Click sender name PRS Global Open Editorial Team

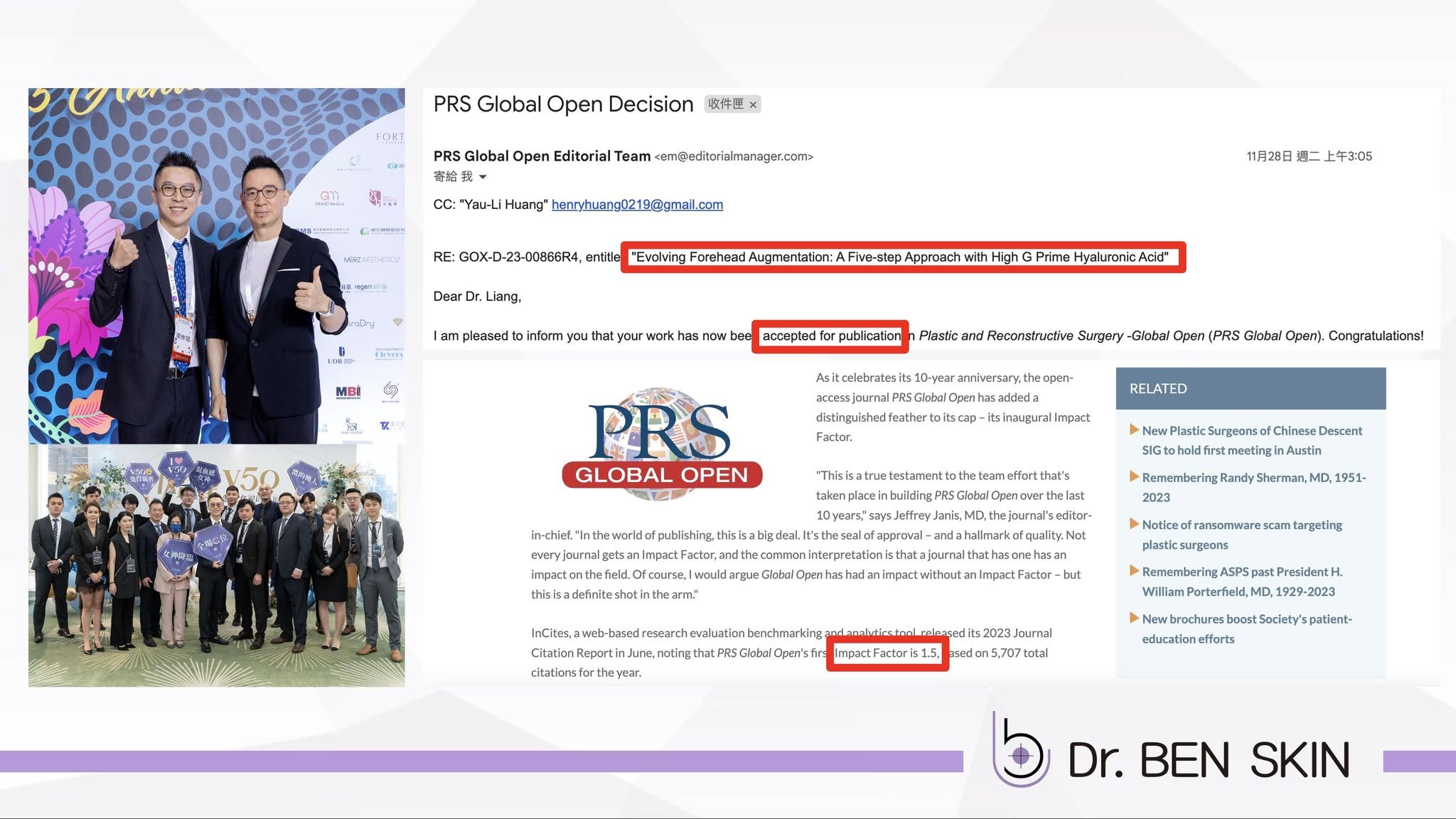tap(542, 156)
